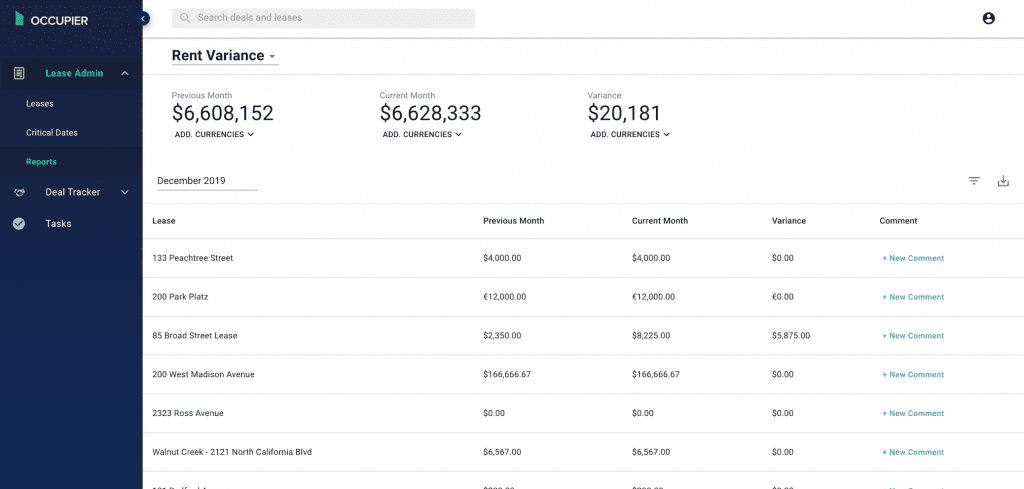Click the €0.00 variance value
Image resolution: width=1024 pixels, height=489 pixels.
point(782,297)
